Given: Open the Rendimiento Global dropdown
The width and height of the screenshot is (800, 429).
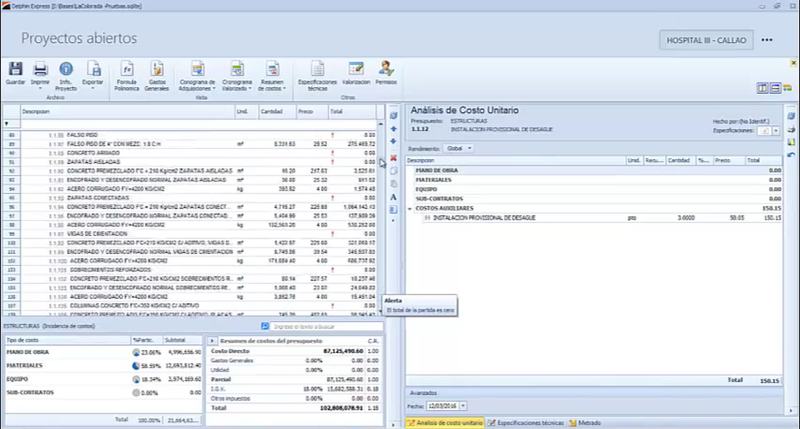Looking at the screenshot, I should pyautogui.click(x=458, y=148).
